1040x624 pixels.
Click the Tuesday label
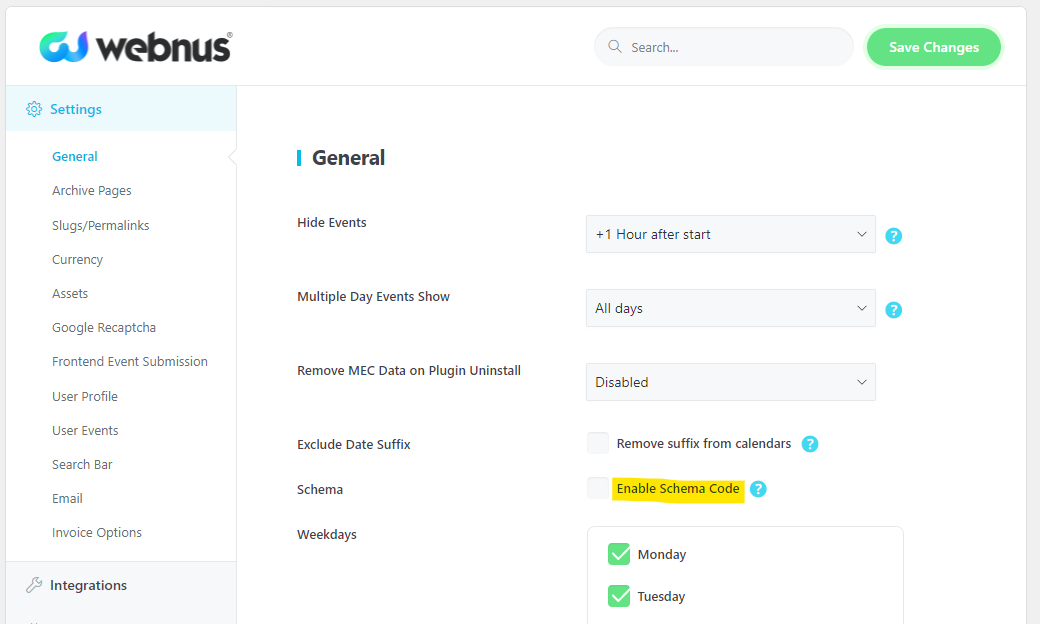661,596
